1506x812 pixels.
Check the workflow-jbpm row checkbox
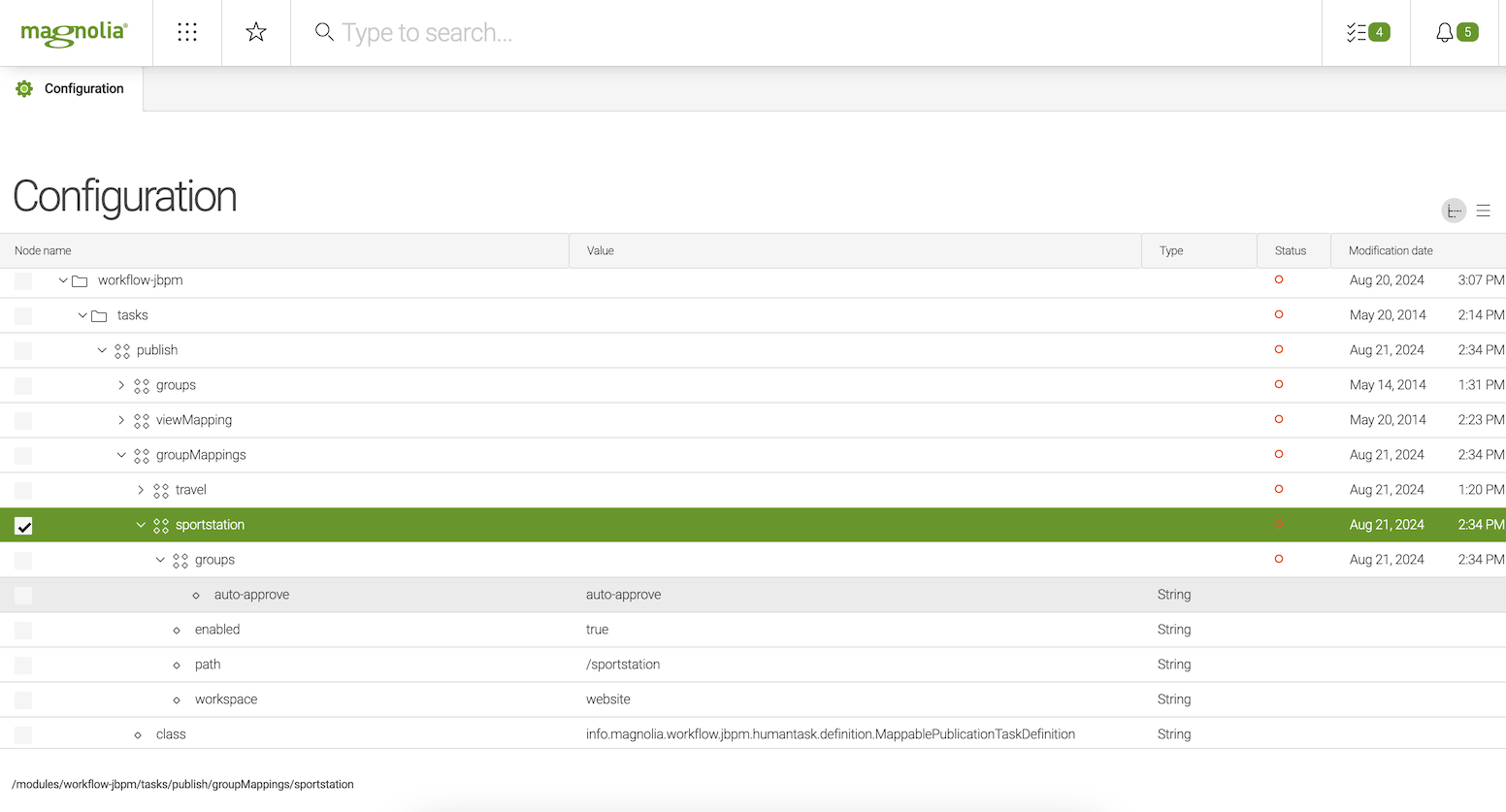coord(23,281)
